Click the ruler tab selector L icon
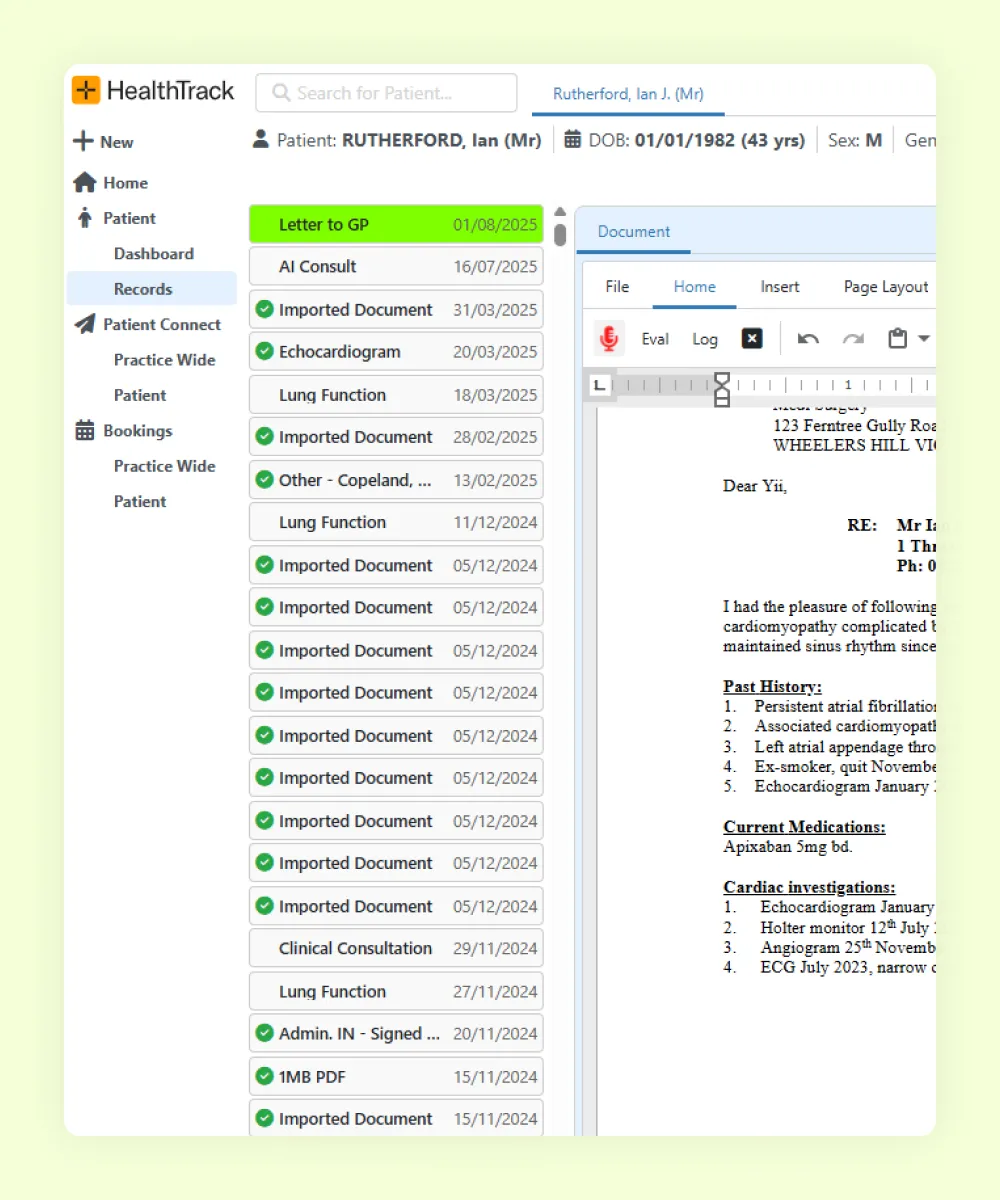 pyautogui.click(x=599, y=385)
